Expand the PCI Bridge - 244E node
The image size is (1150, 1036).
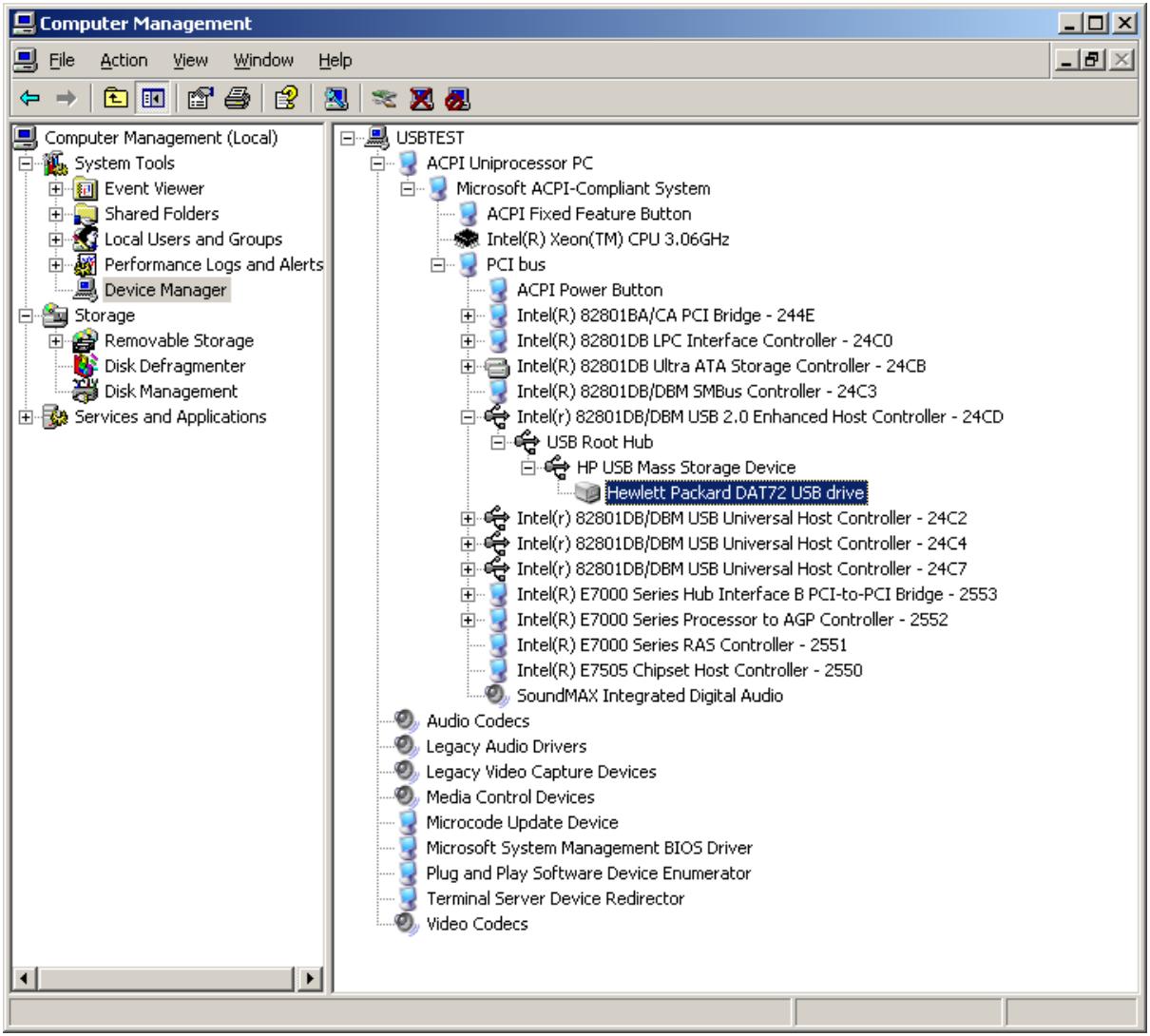pos(469,316)
